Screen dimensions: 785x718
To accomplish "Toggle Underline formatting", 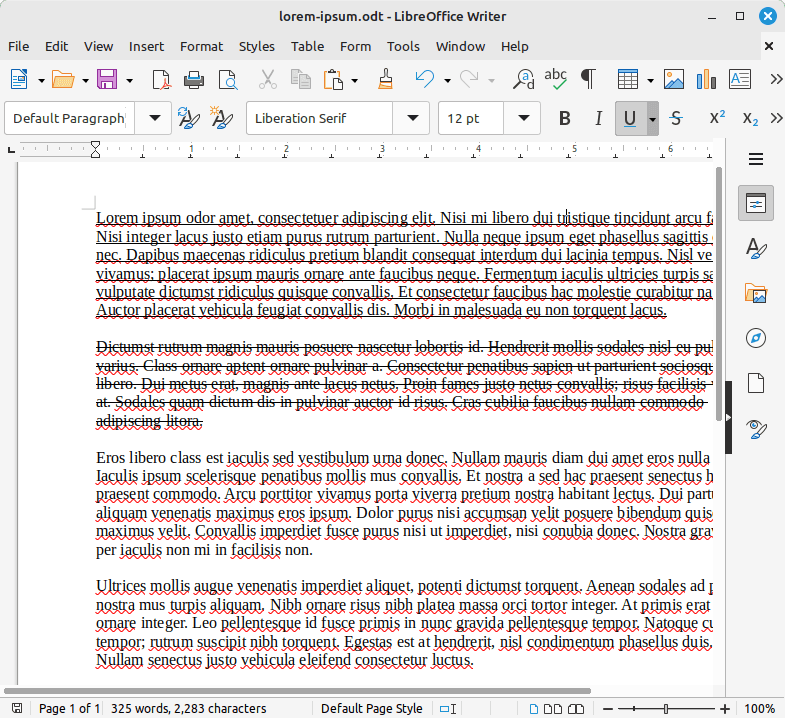I will point(630,118).
